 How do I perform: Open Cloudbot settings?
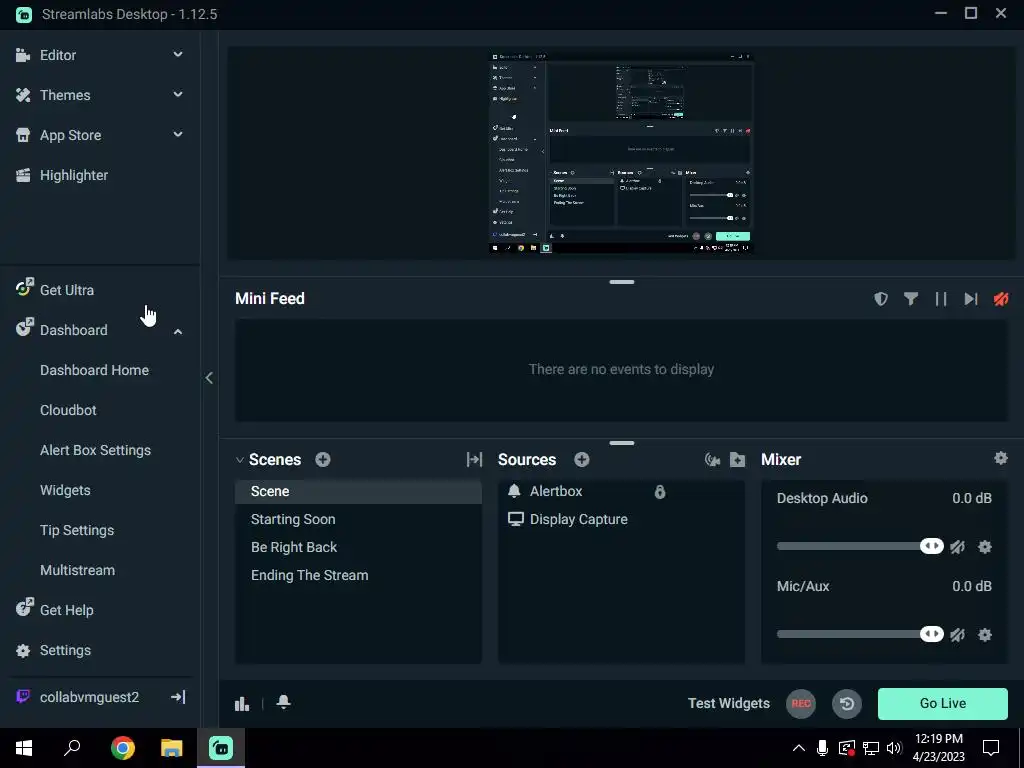(x=68, y=410)
